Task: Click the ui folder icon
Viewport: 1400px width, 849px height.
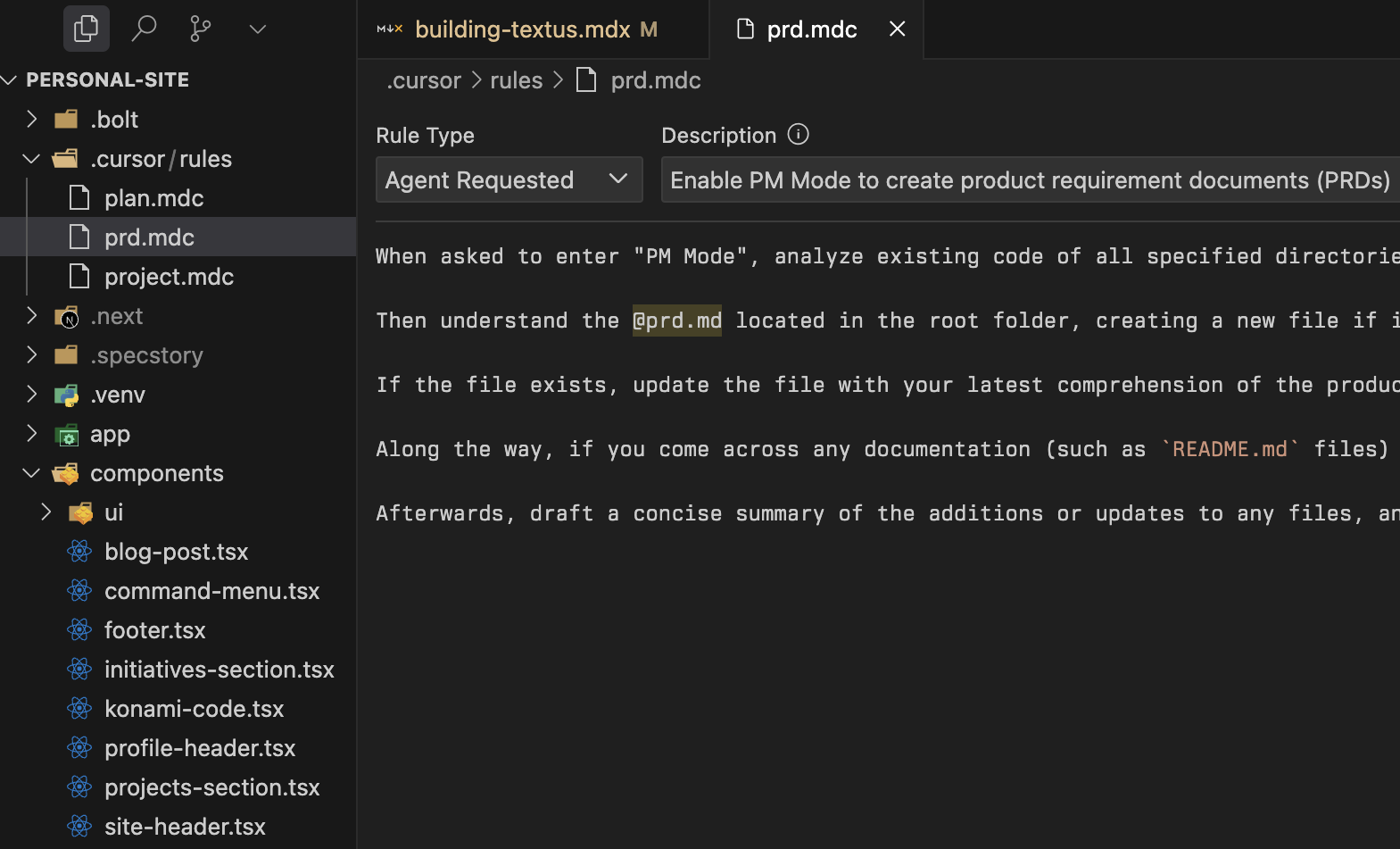Action: (x=80, y=512)
